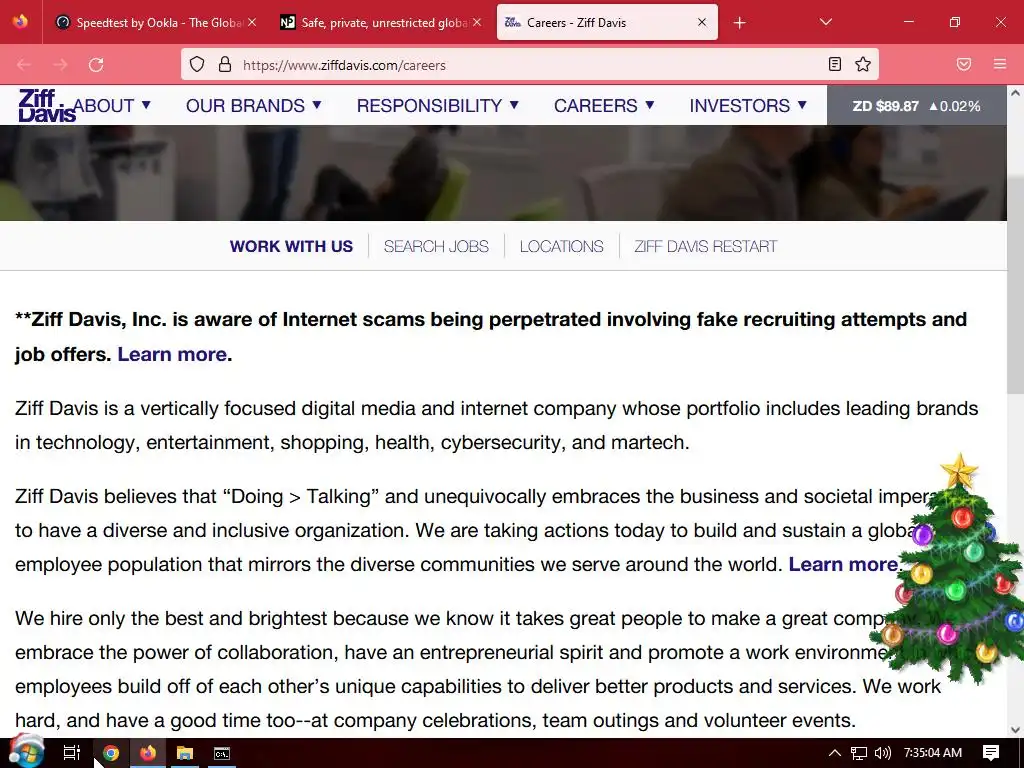Image resolution: width=1024 pixels, height=768 pixels.
Task: Open tracking protection shield panel
Action: 197,64
